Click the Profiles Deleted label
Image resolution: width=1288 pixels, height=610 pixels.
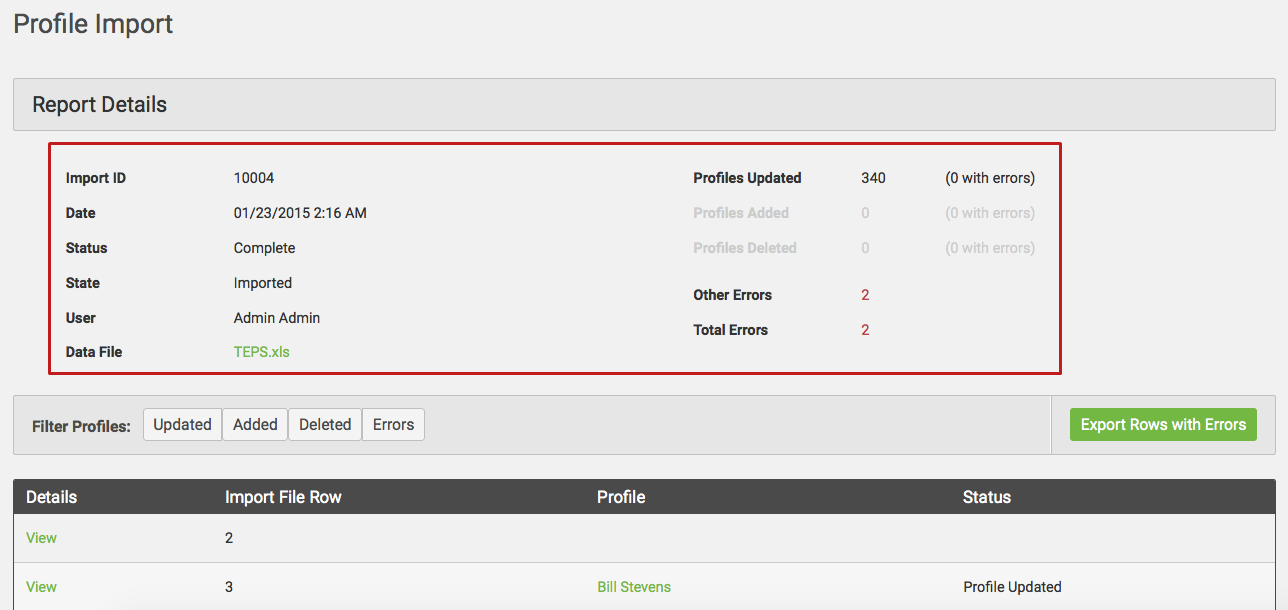(745, 248)
